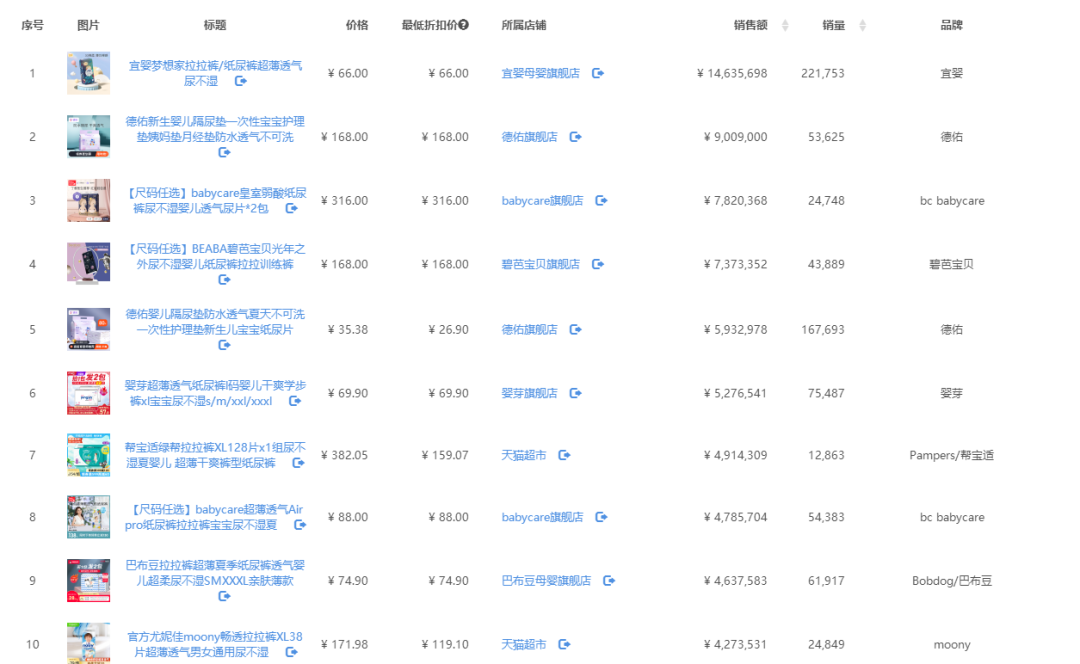The image size is (1080, 664).
Task: Visit 巴布豆母婴旗舰店 store link
Action: [x=546, y=581]
